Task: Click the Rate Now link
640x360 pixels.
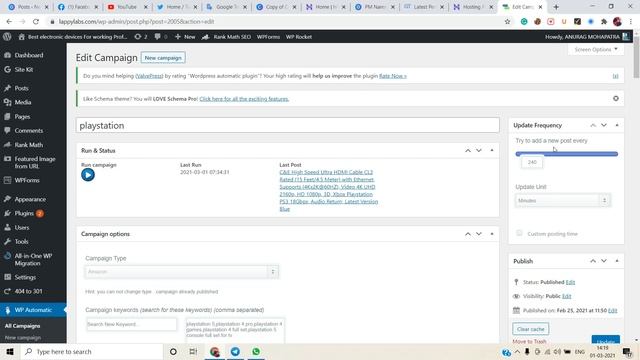Action: (393, 76)
